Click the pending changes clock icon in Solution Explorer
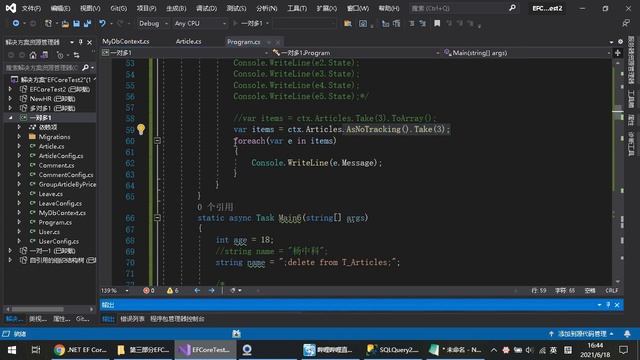 [x=60, y=55]
